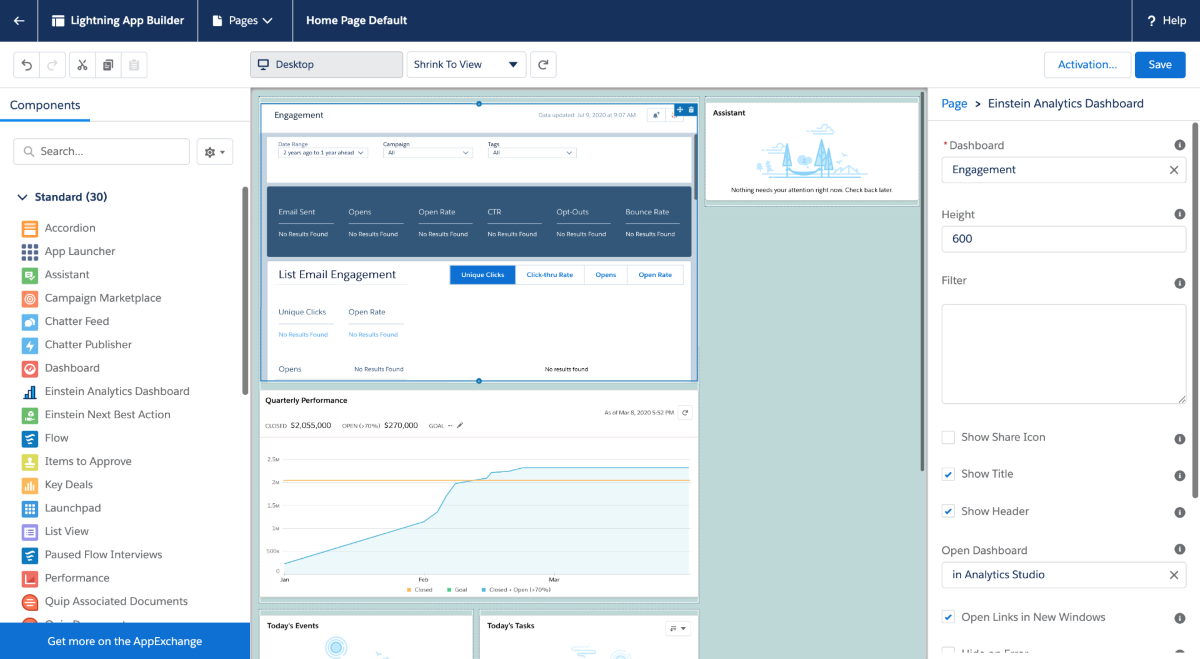The width and height of the screenshot is (1200, 659).
Task: Open the Campaign filter dropdown
Action: [x=427, y=153]
